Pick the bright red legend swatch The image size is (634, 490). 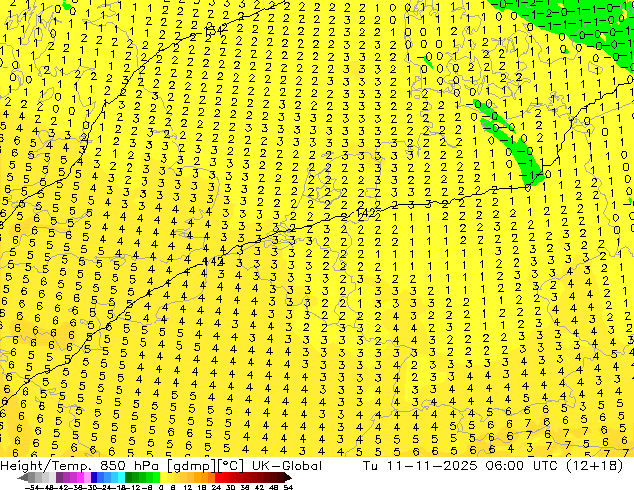pos(218,477)
